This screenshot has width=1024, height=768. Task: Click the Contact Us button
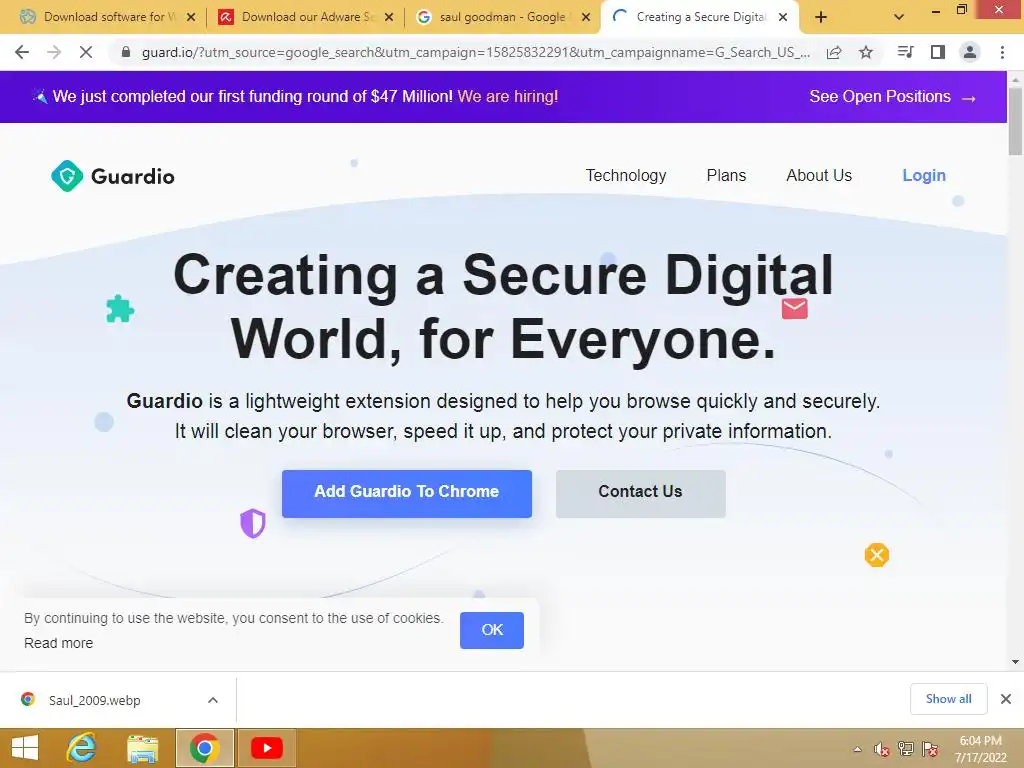coord(641,494)
